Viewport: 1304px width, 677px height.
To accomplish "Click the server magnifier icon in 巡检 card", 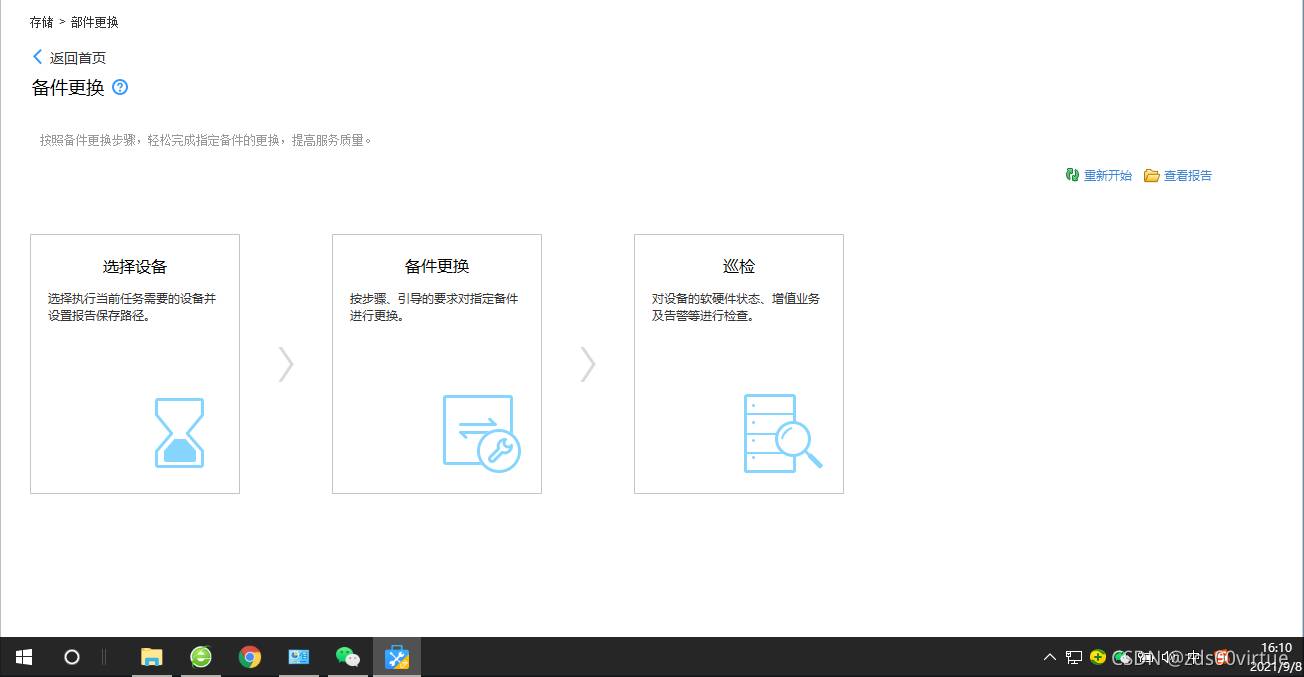I will (x=783, y=433).
